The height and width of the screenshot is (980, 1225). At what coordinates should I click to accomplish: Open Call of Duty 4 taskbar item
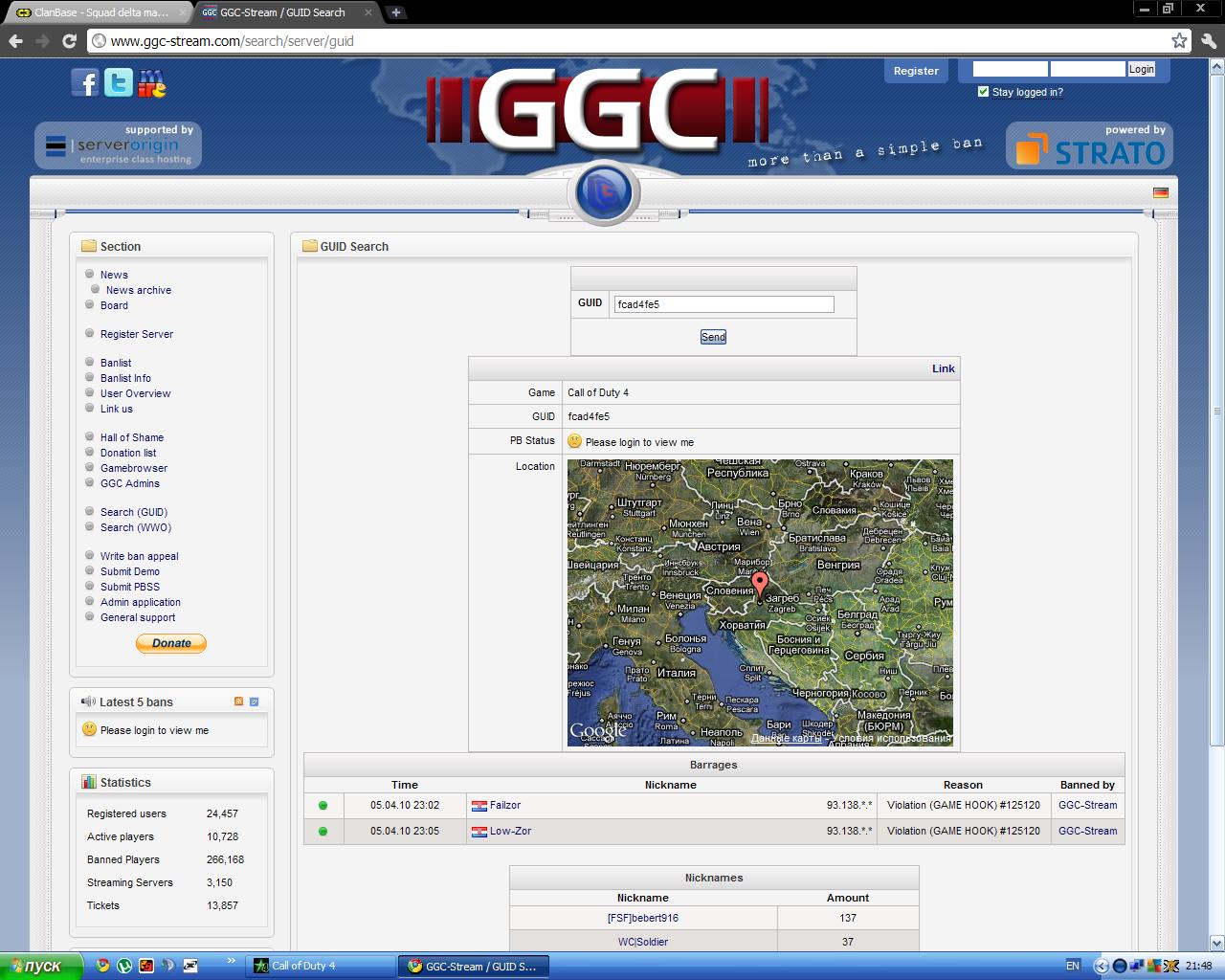(320, 966)
